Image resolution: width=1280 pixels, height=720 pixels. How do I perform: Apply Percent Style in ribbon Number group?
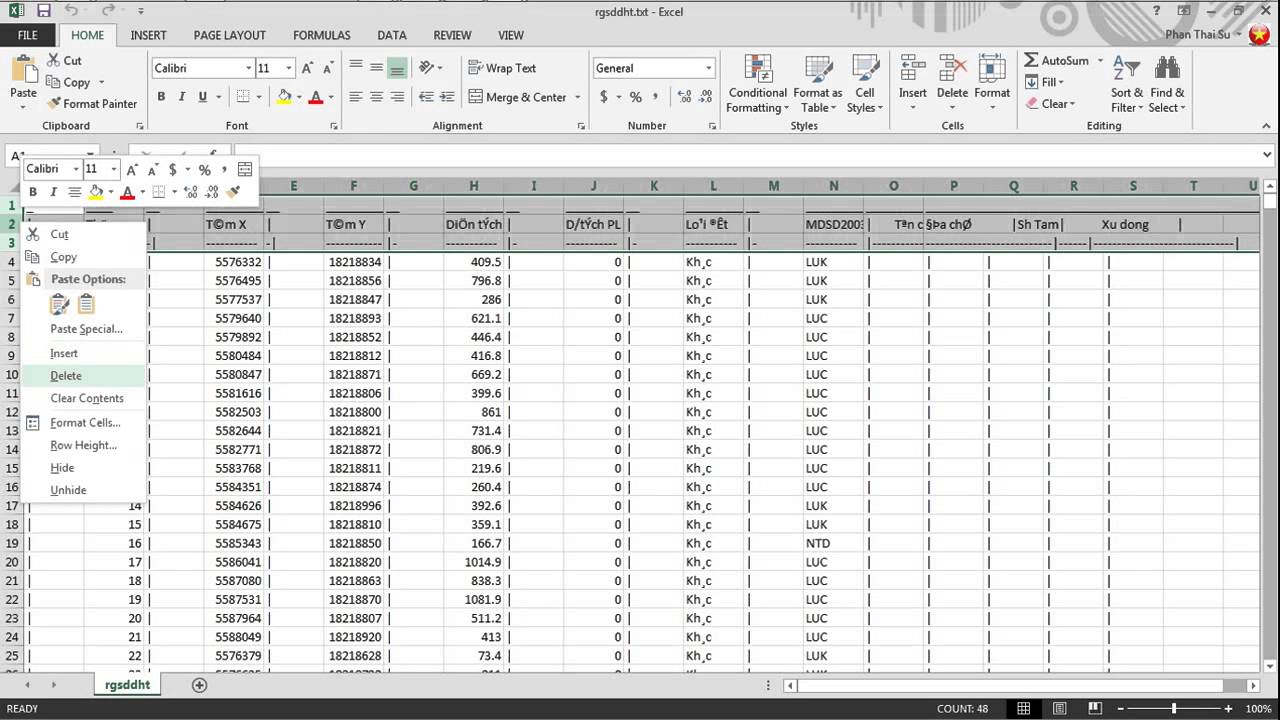coord(635,97)
